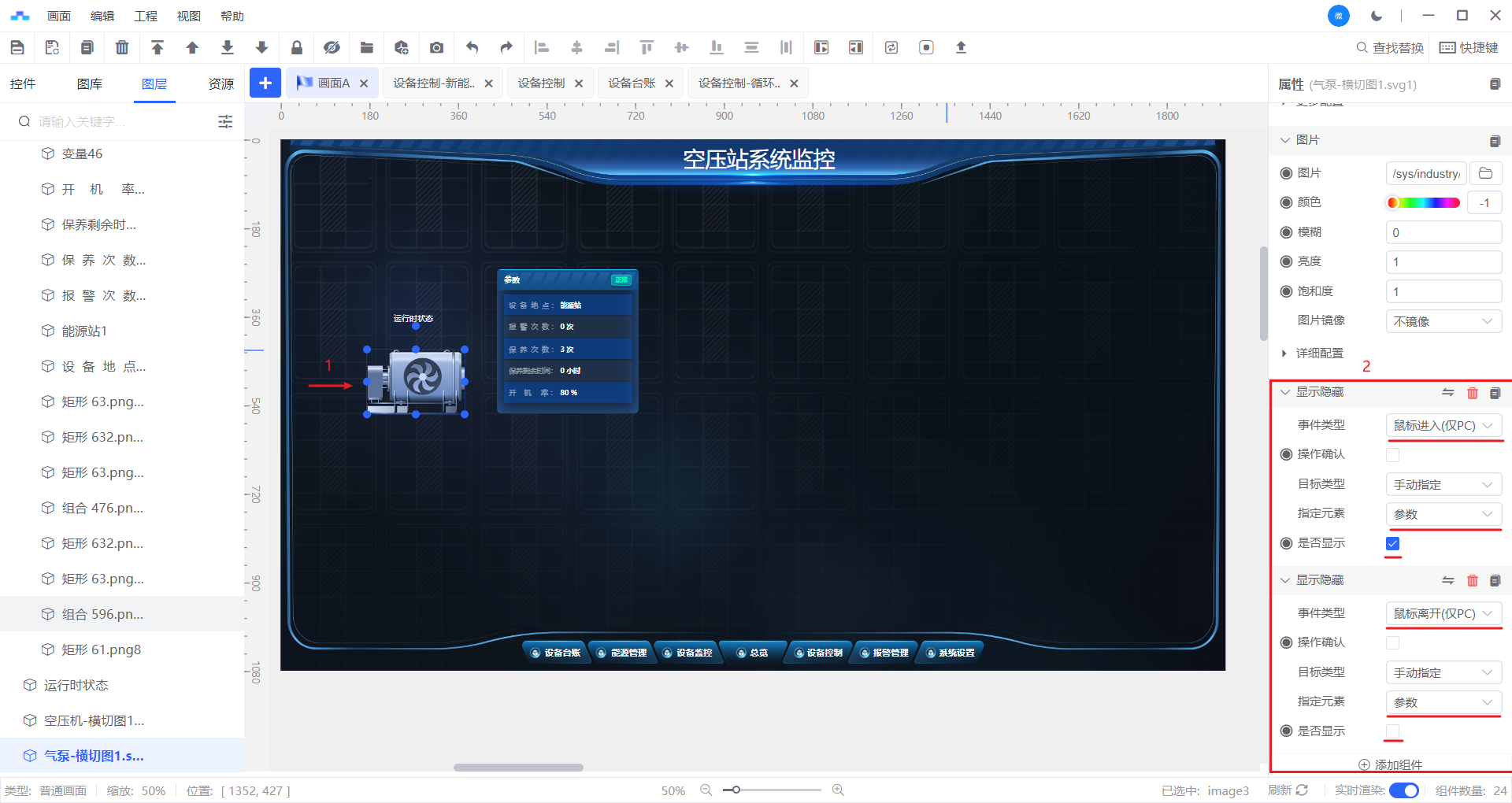1512x803 pixels.
Task: Click the redo arrow in toolbar
Action: click(506, 47)
